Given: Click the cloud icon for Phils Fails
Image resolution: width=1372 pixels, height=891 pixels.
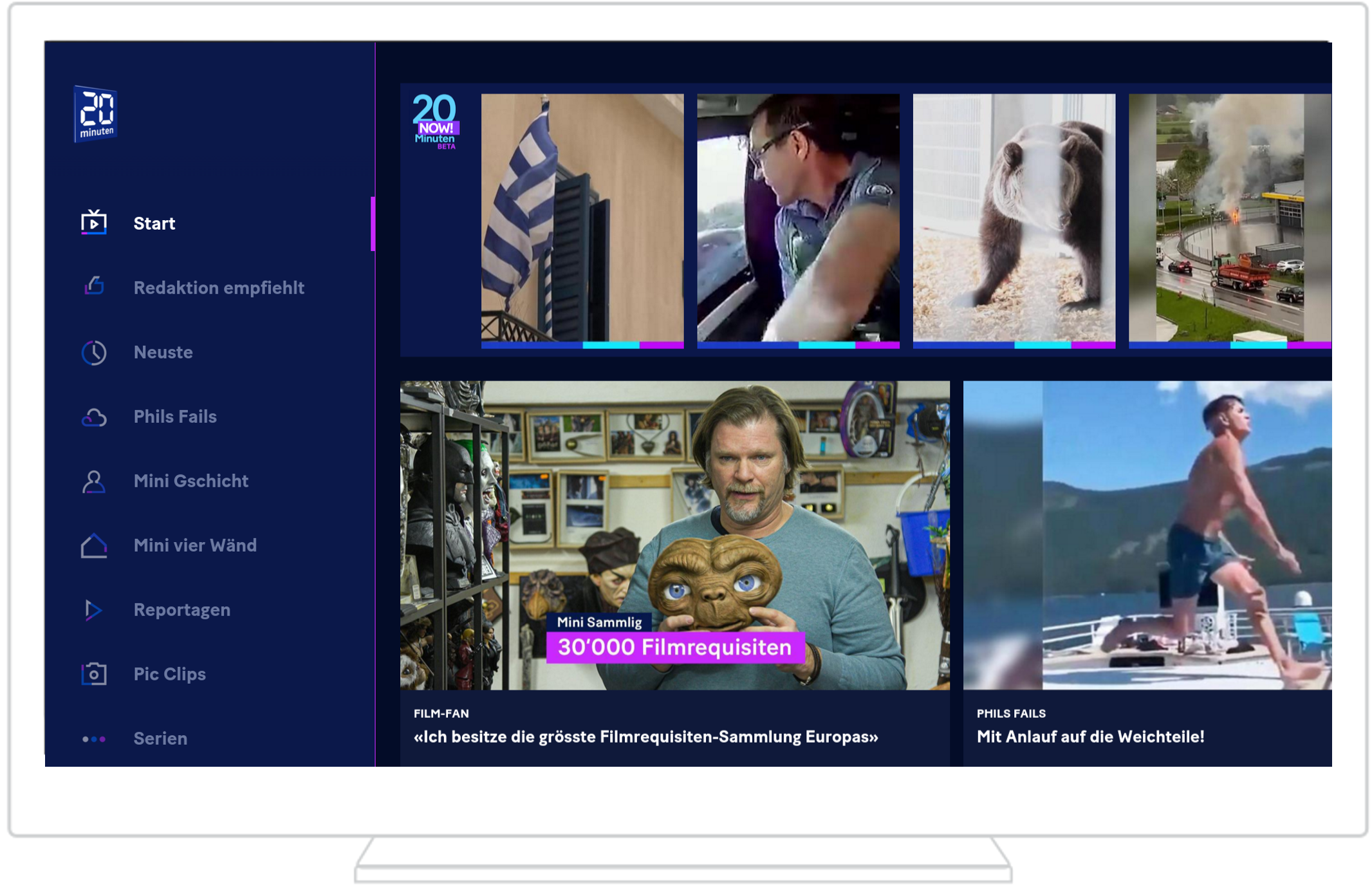Looking at the screenshot, I should click(x=94, y=417).
